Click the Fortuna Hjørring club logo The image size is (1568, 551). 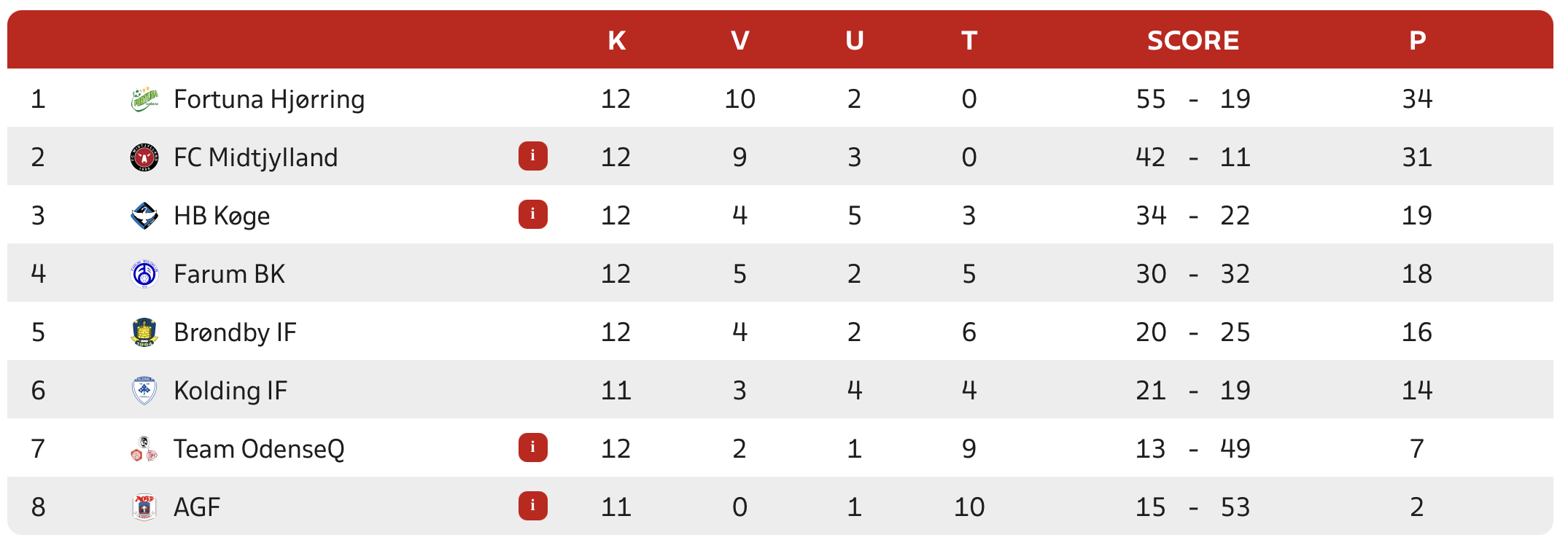pos(144,98)
